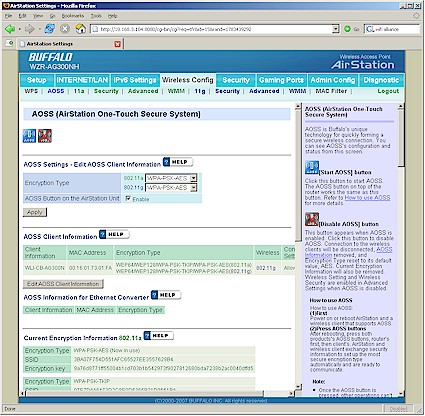Open the 11g submenu link
This screenshot has width=425, height=416.
click(x=200, y=91)
